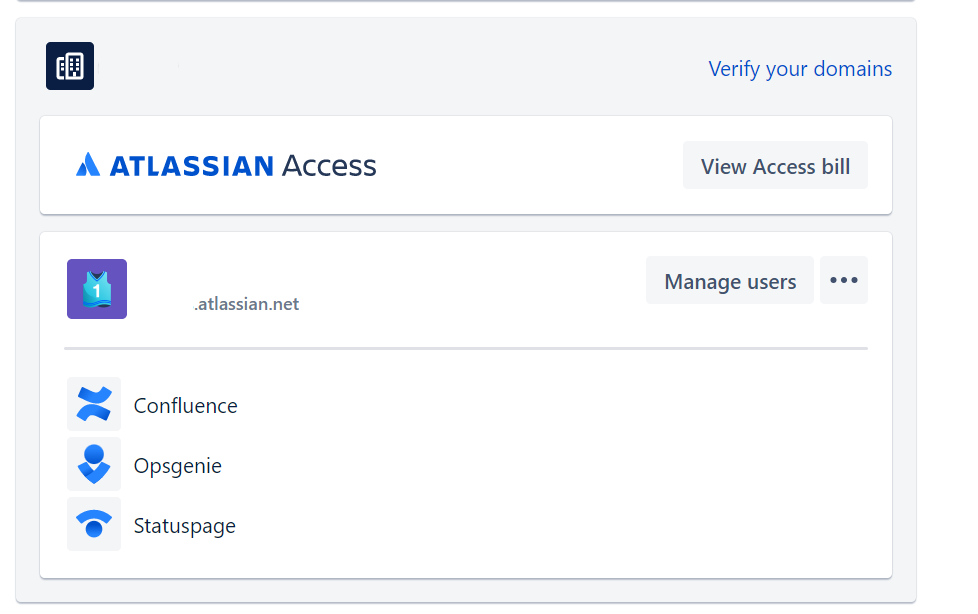Viewport: 978px width, 614px height.
Task: Click the purple jersey site avatar
Action: pos(97,289)
